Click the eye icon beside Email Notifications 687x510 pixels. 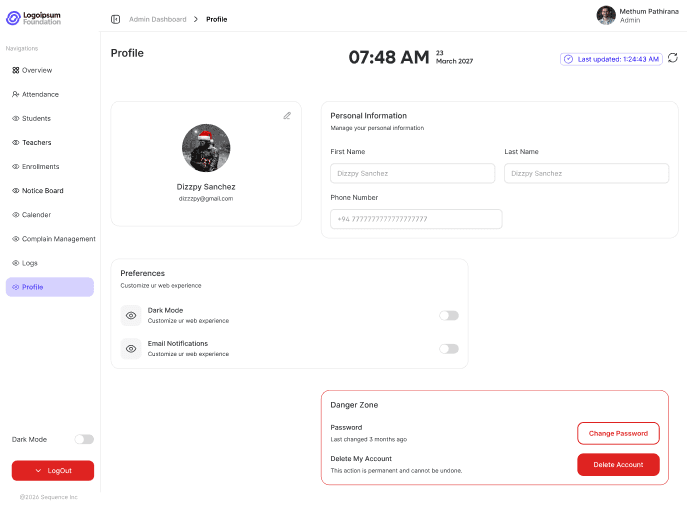131,349
